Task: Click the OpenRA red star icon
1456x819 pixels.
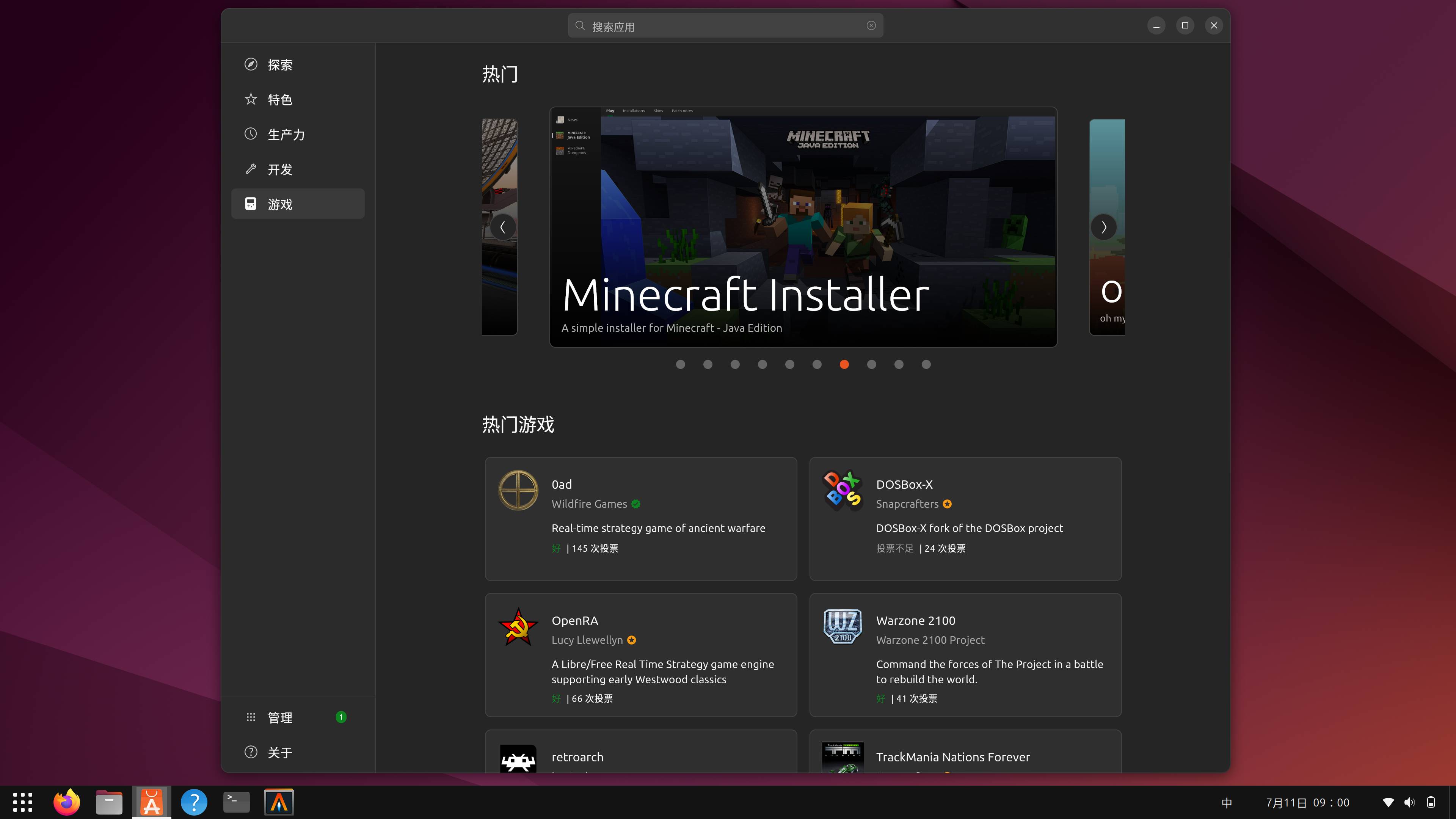Action: click(518, 626)
